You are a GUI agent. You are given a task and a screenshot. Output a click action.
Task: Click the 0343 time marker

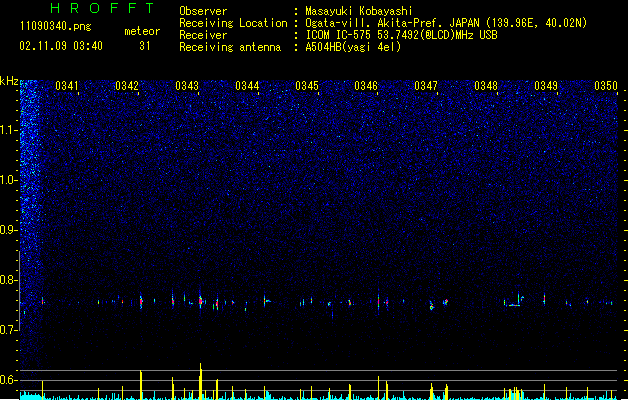click(187, 86)
